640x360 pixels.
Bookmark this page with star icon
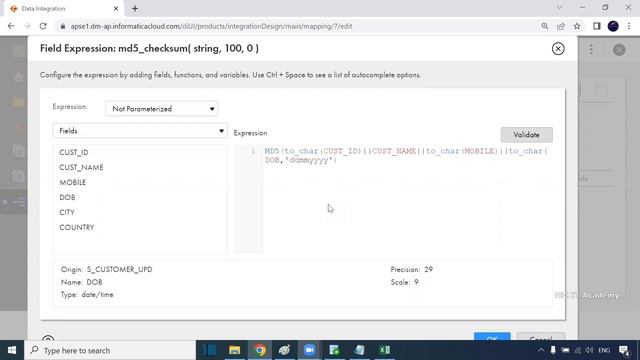(577, 26)
